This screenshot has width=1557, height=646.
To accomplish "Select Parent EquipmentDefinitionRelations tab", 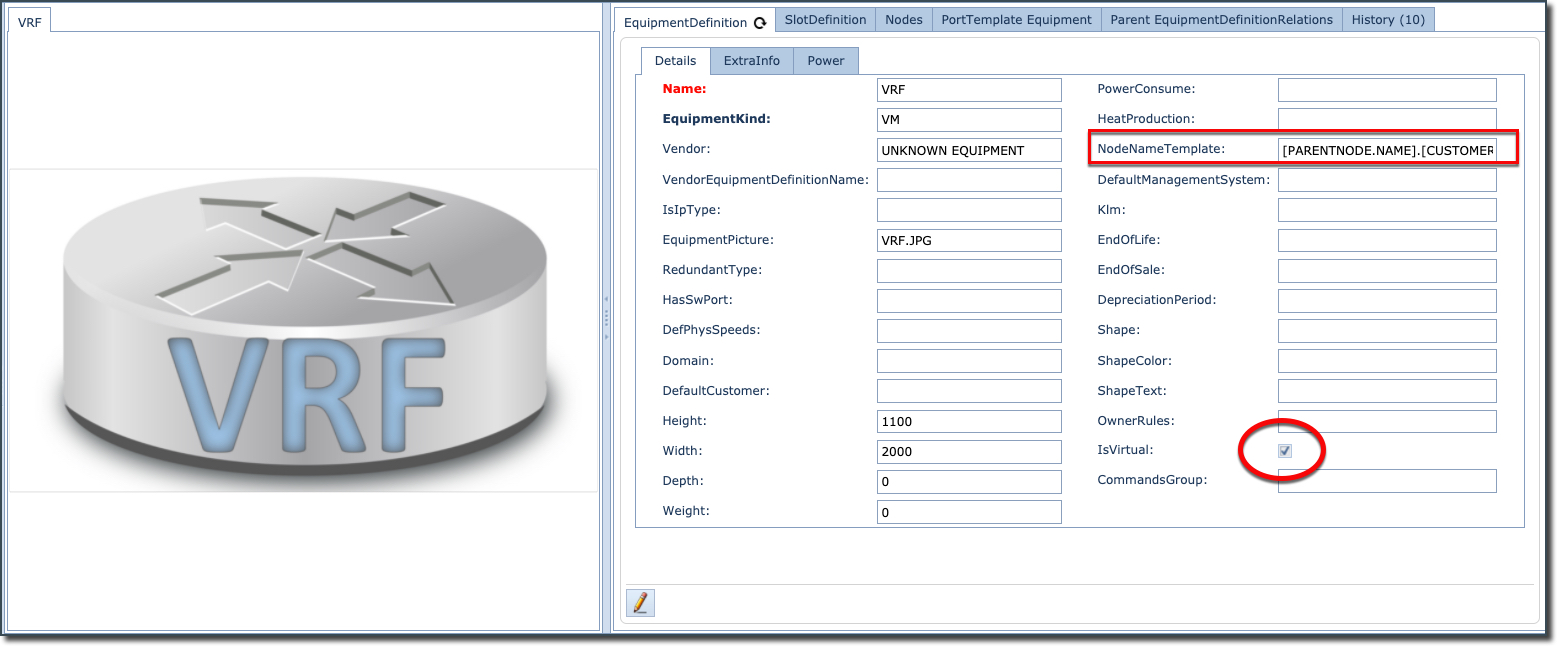I will pos(1221,20).
